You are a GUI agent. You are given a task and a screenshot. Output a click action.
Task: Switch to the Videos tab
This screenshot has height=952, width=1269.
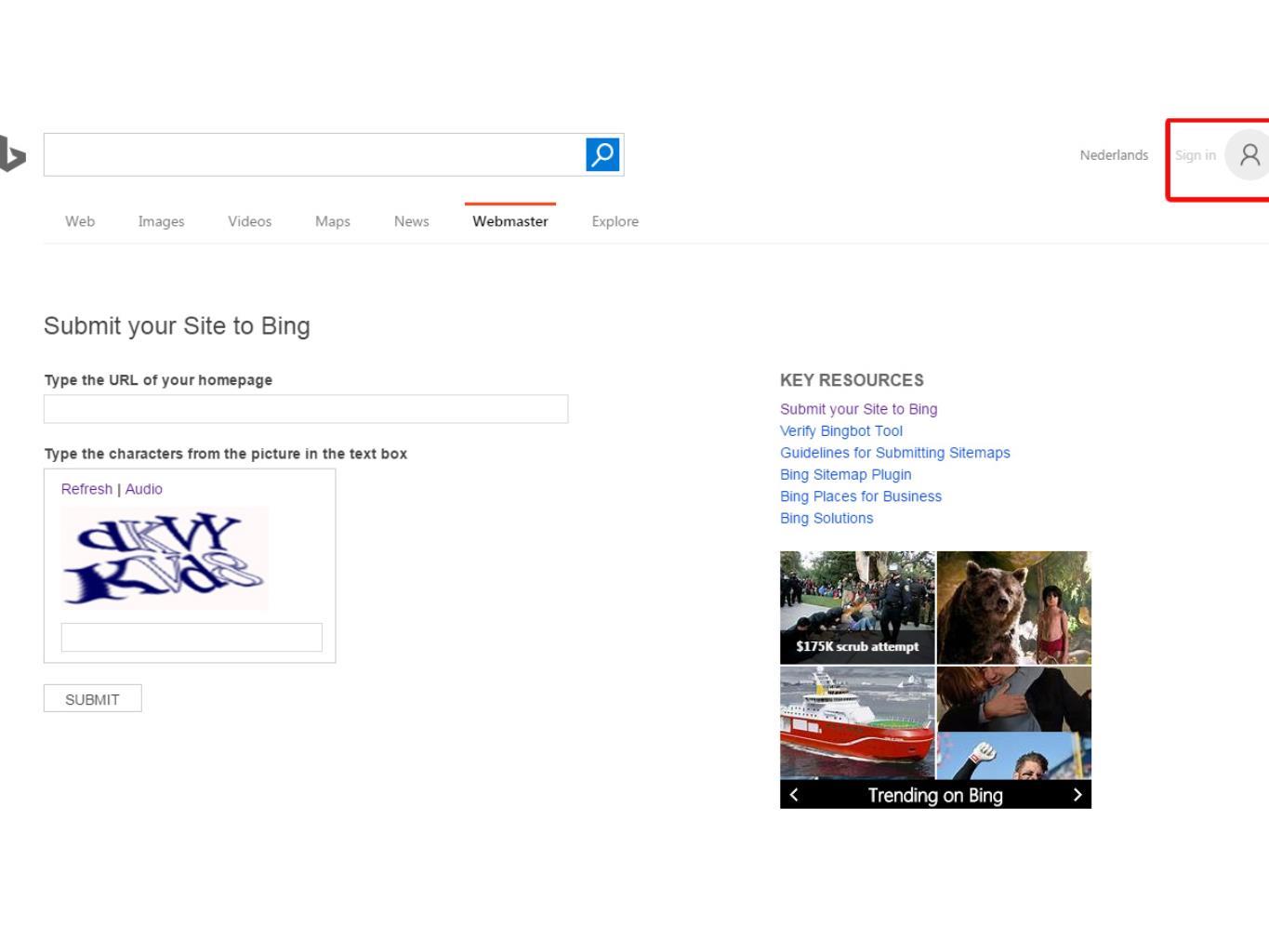[250, 221]
